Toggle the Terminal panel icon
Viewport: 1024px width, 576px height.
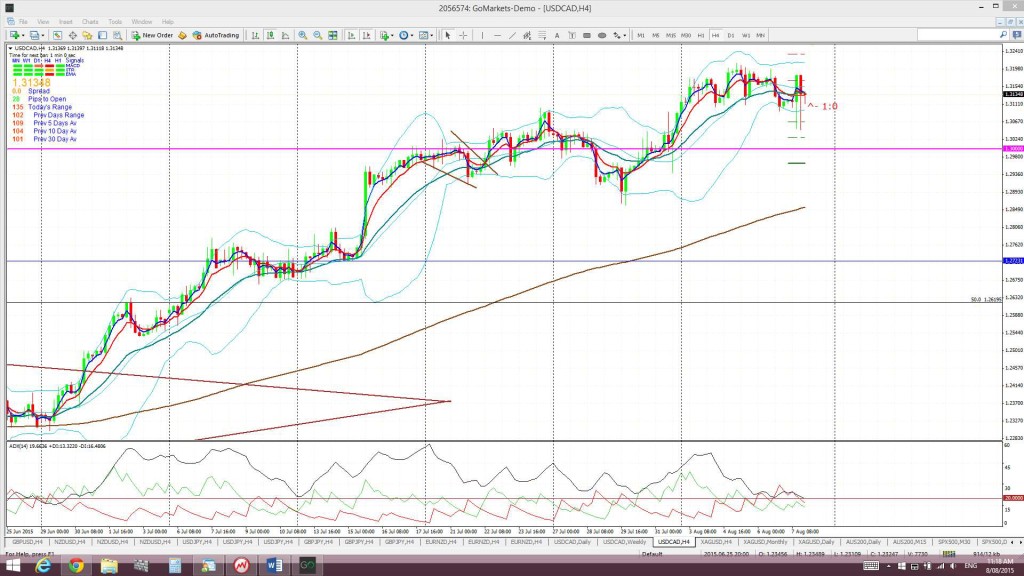103,35
